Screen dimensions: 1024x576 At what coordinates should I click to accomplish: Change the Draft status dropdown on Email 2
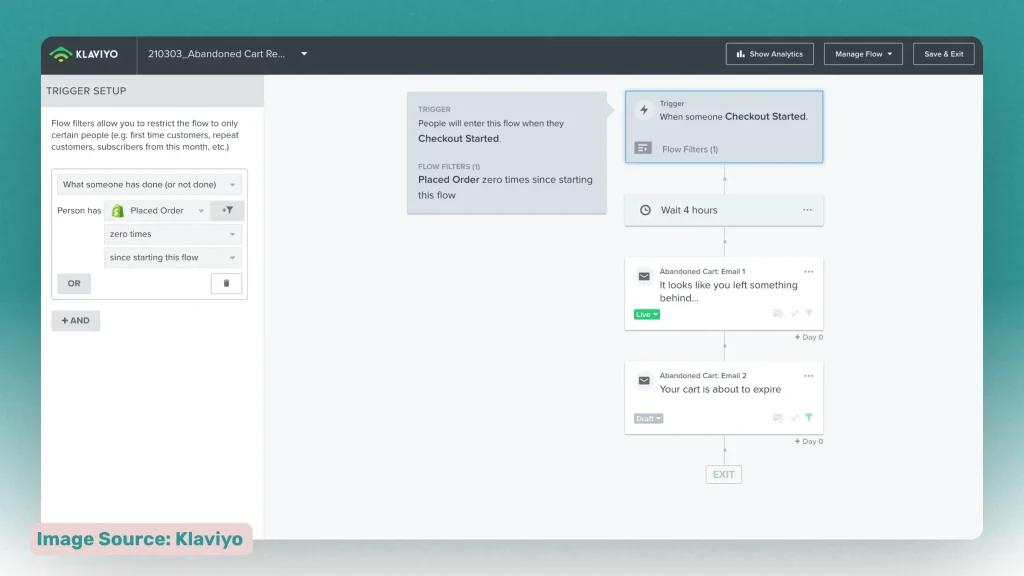pyautogui.click(x=647, y=418)
